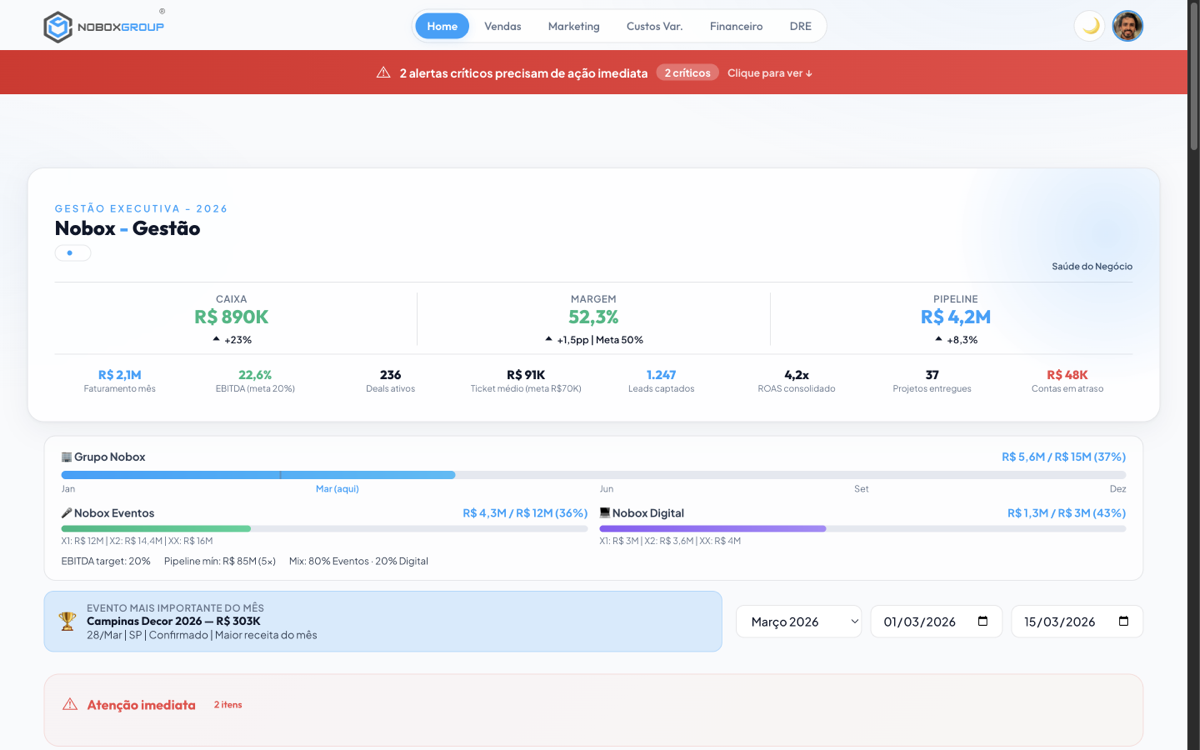The image size is (1200, 750).
Task: Toggle dark mode moon icon
Action: pos(1090,26)
